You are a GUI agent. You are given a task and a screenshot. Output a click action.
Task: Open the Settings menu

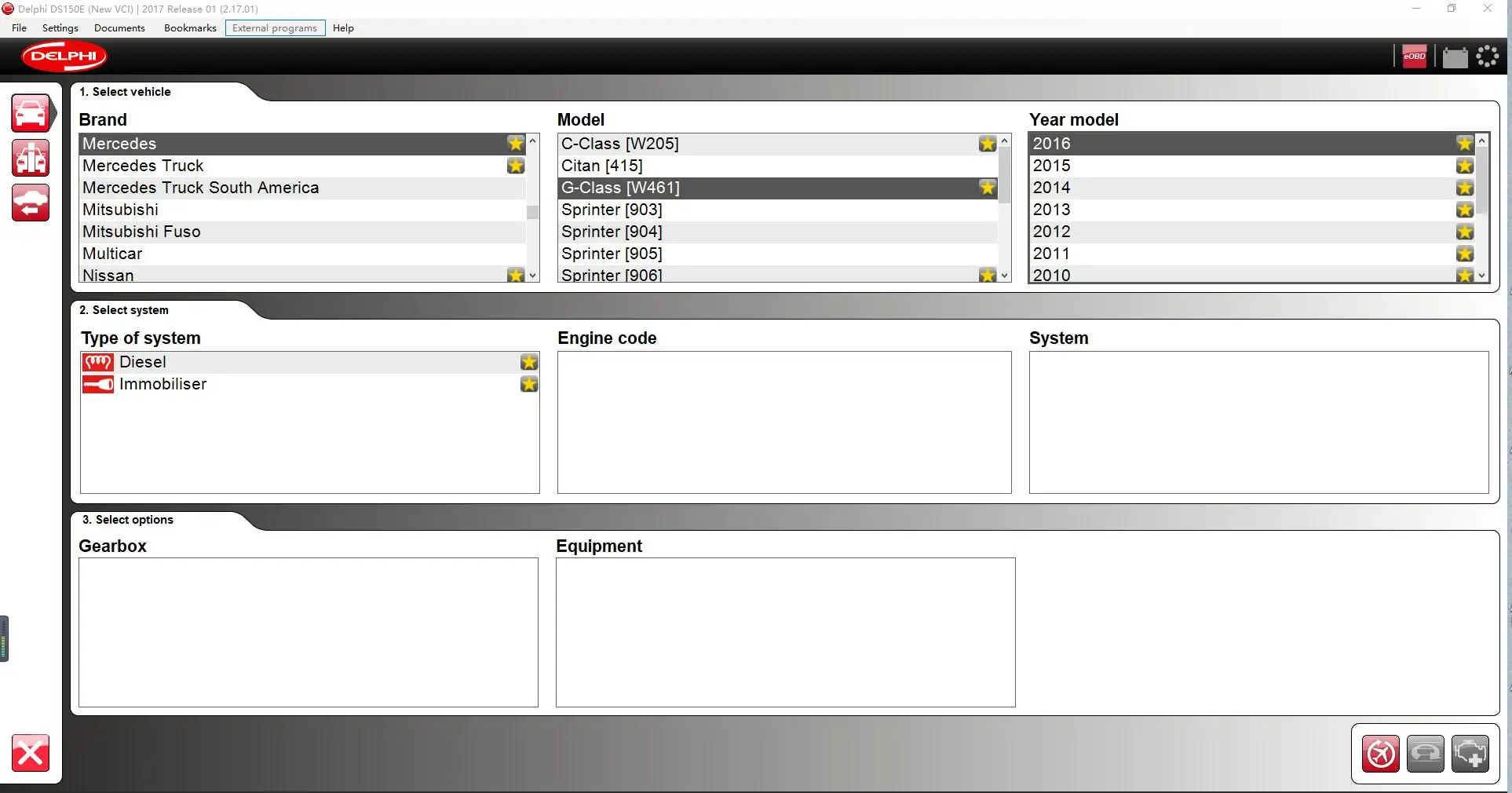pyautogui.click(x=60, y=28)
